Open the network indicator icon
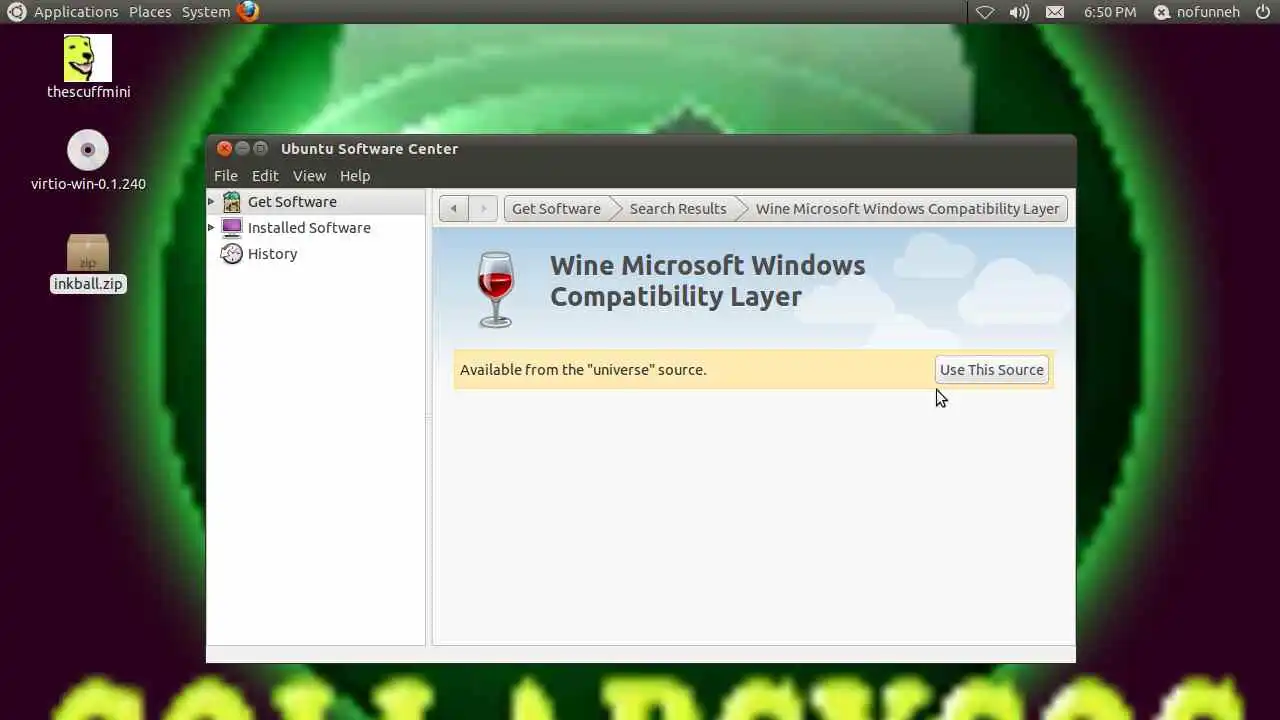 click(985, 12)
